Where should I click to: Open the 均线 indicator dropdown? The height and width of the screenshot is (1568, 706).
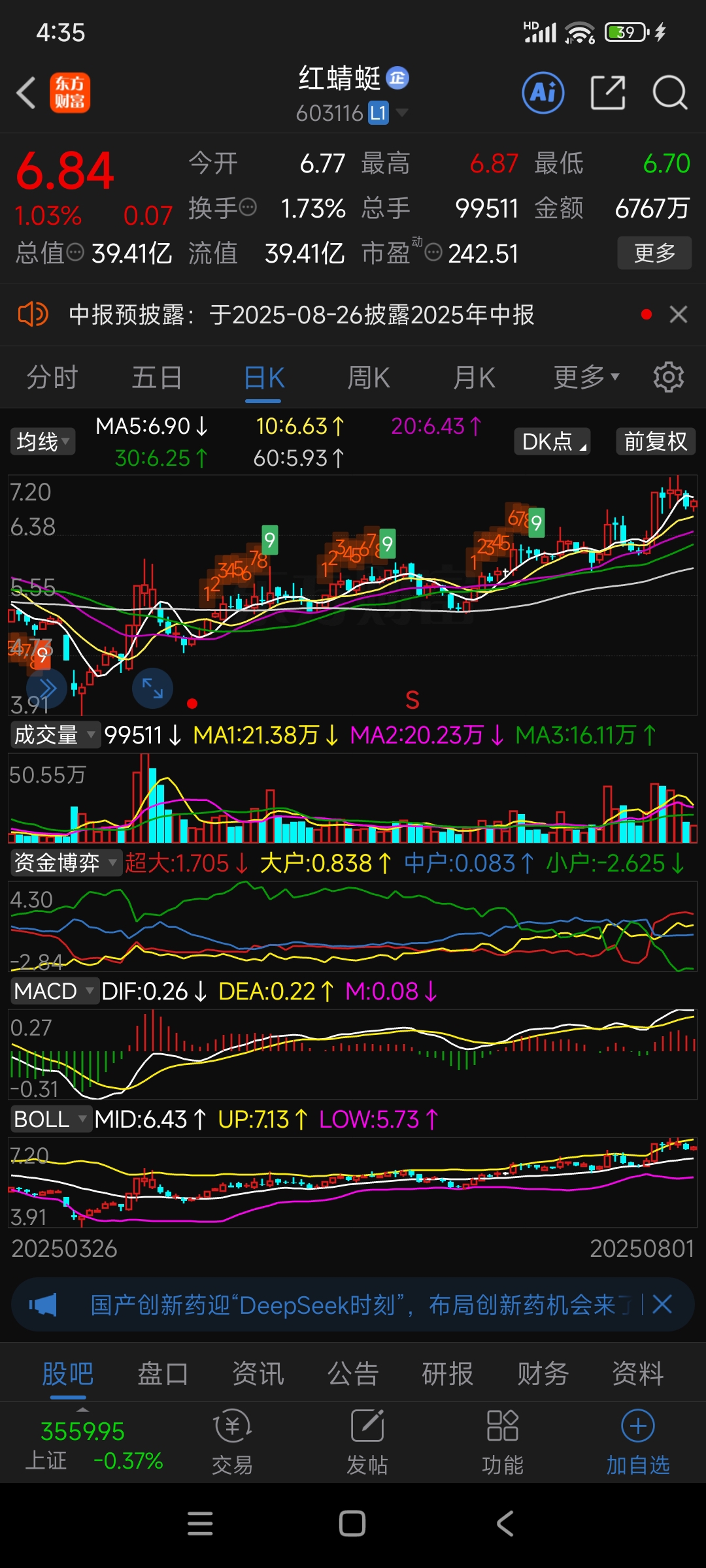pos(43,442)
